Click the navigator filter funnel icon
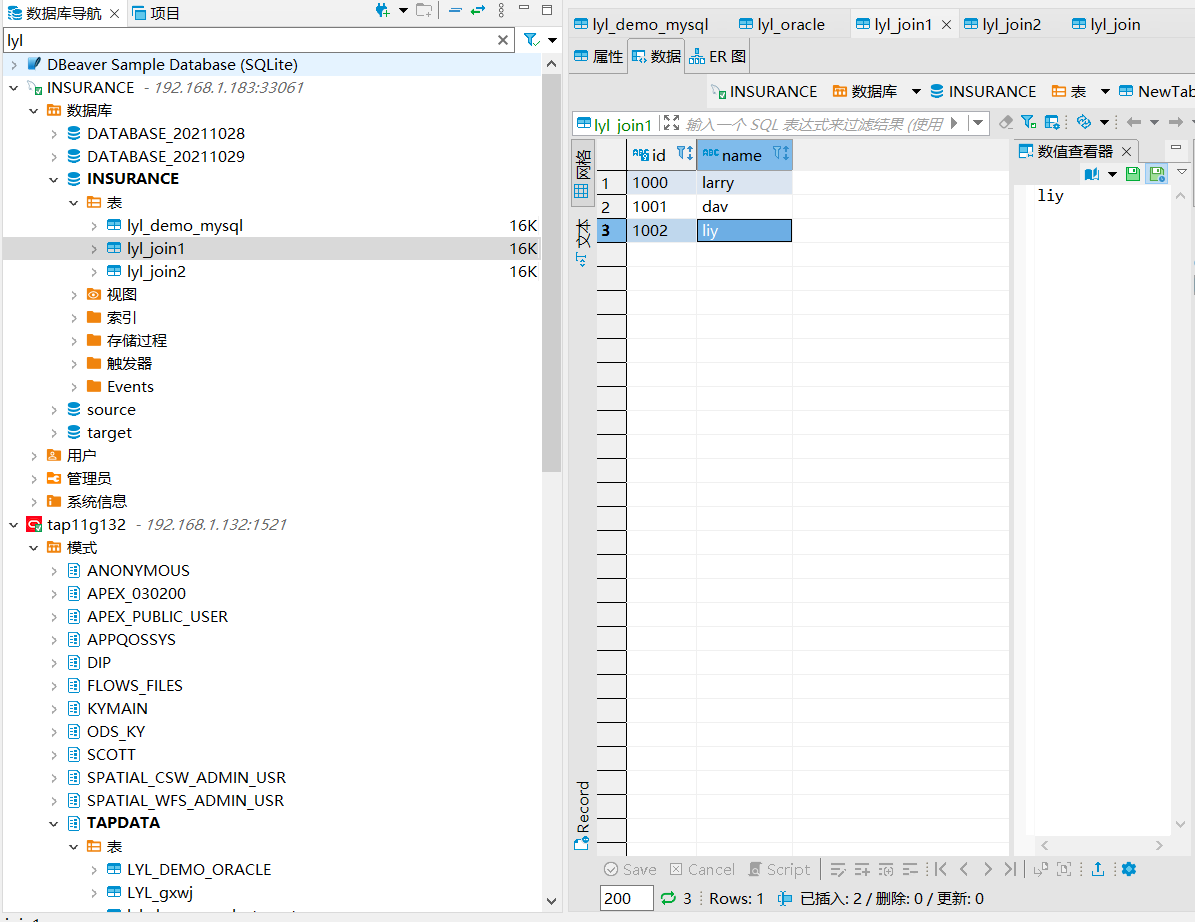The image size is (1195, 922). [x=531, y=40]
